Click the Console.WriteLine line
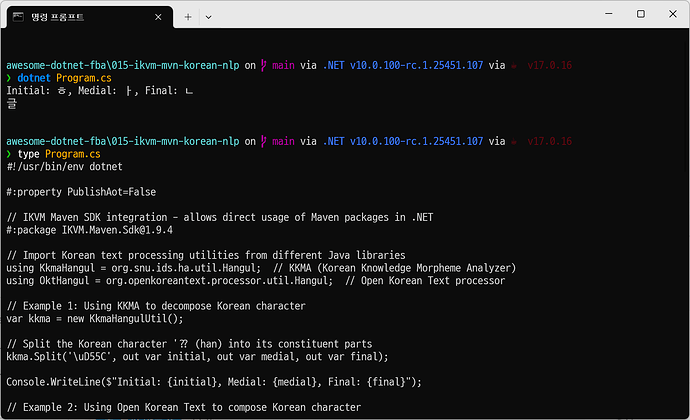The height and width of the screenshot is (420, 690). click(214, 382)
